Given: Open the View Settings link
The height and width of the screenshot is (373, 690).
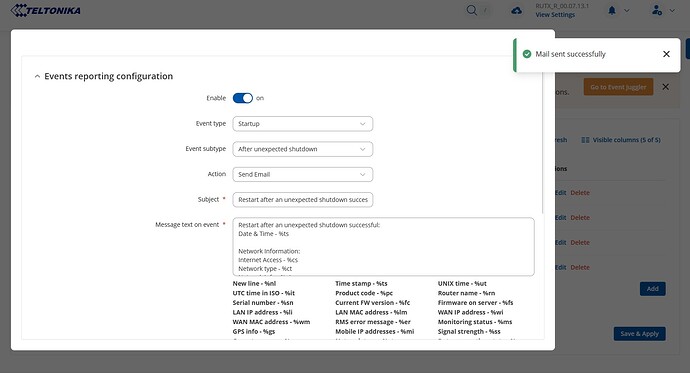Looking at the screenshot, I should [x=555, y=15].
